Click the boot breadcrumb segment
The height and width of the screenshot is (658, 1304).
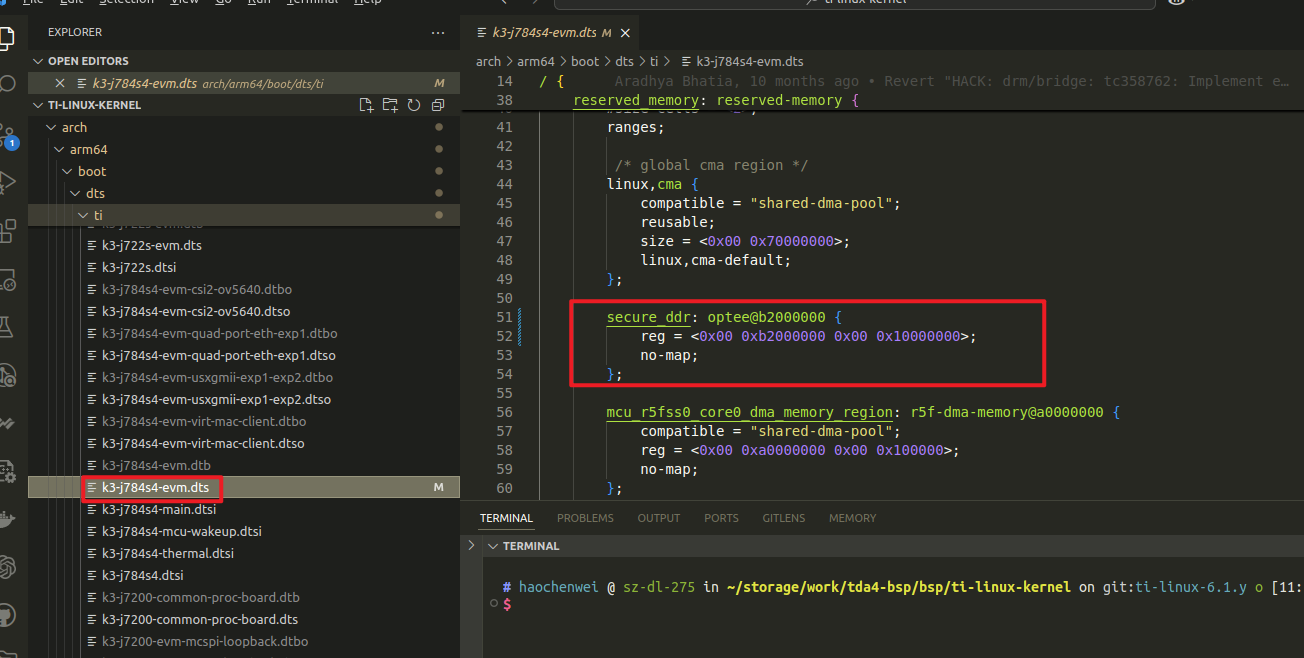click(x=585, y=61)
